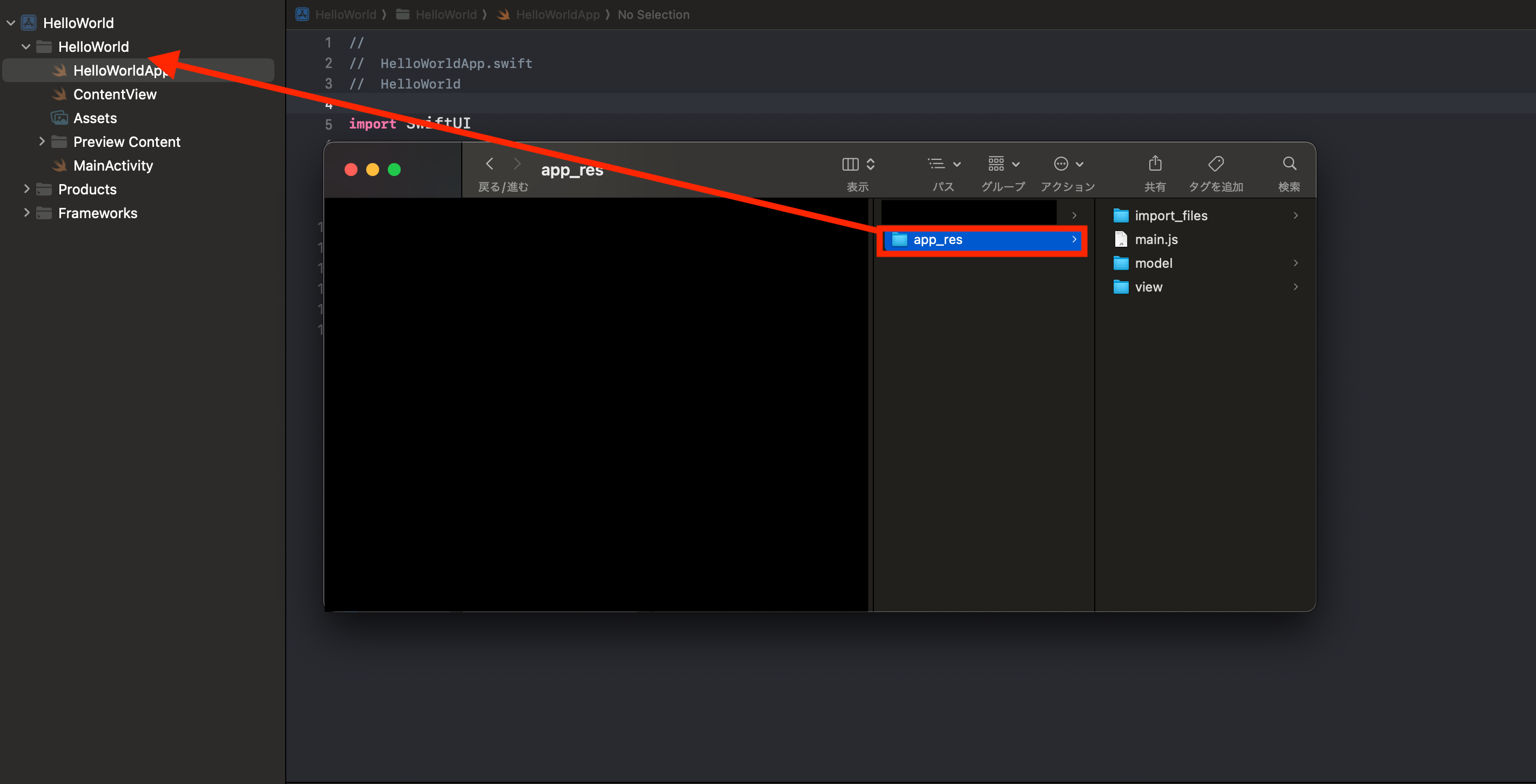The height and width of the screenshot is (784, 1536).
Task: Open Finder search with magnifier icon
Action: pos(1289,164)
